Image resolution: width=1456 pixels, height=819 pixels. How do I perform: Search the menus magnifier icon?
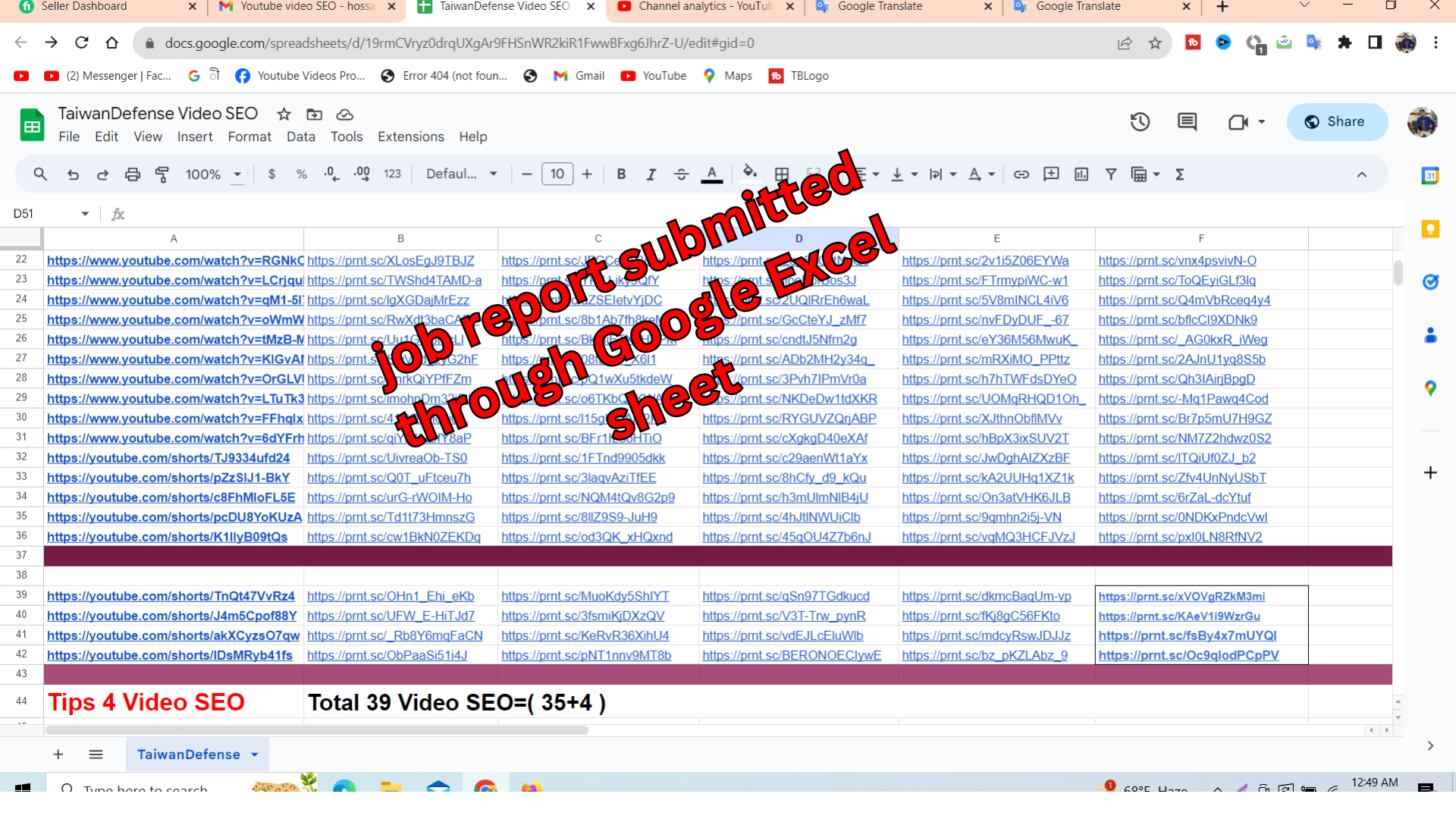point(40,174)
